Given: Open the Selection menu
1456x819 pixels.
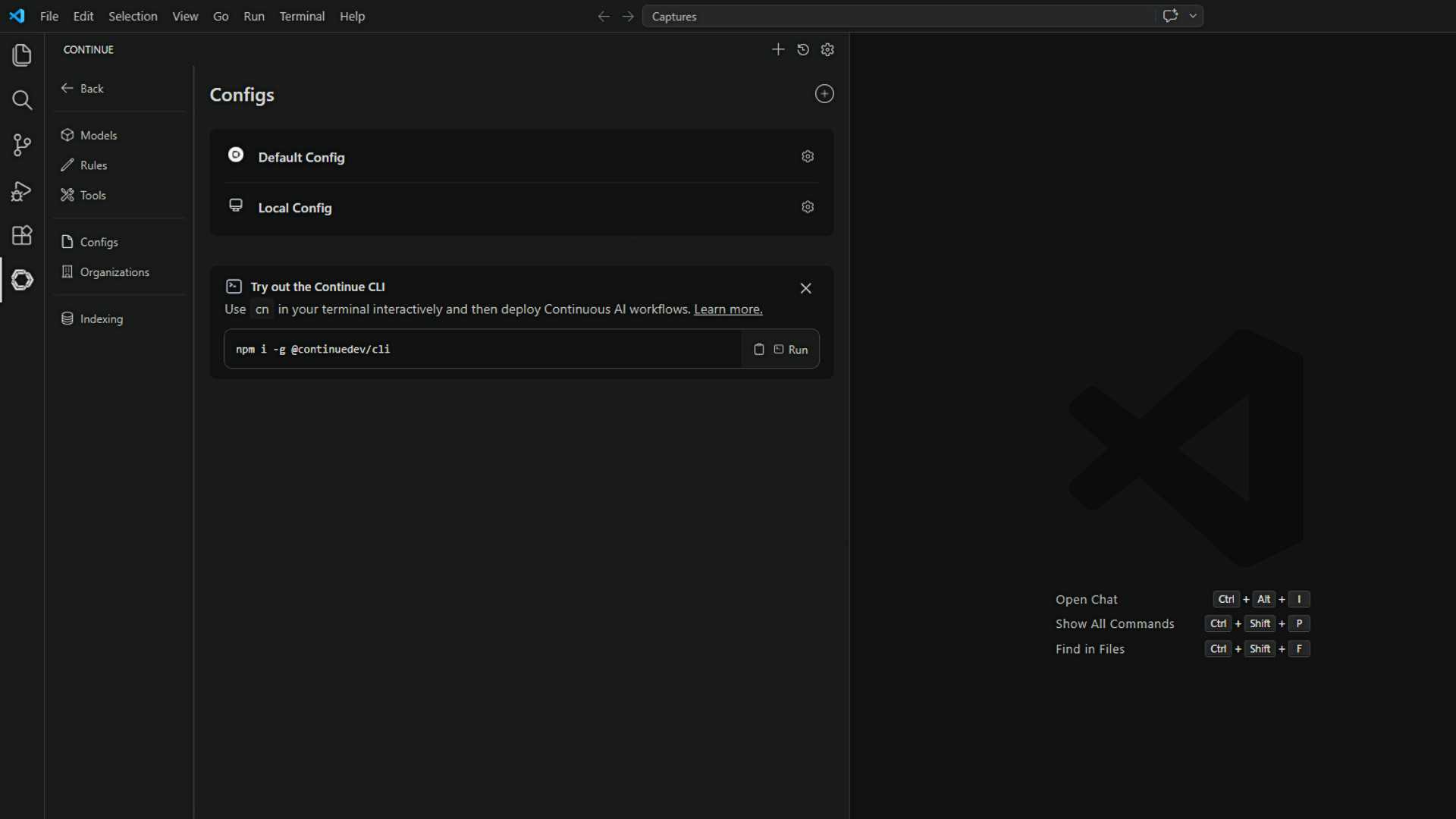Looking at the screenshot, I should pyautogui.click(x=133, y=17).
